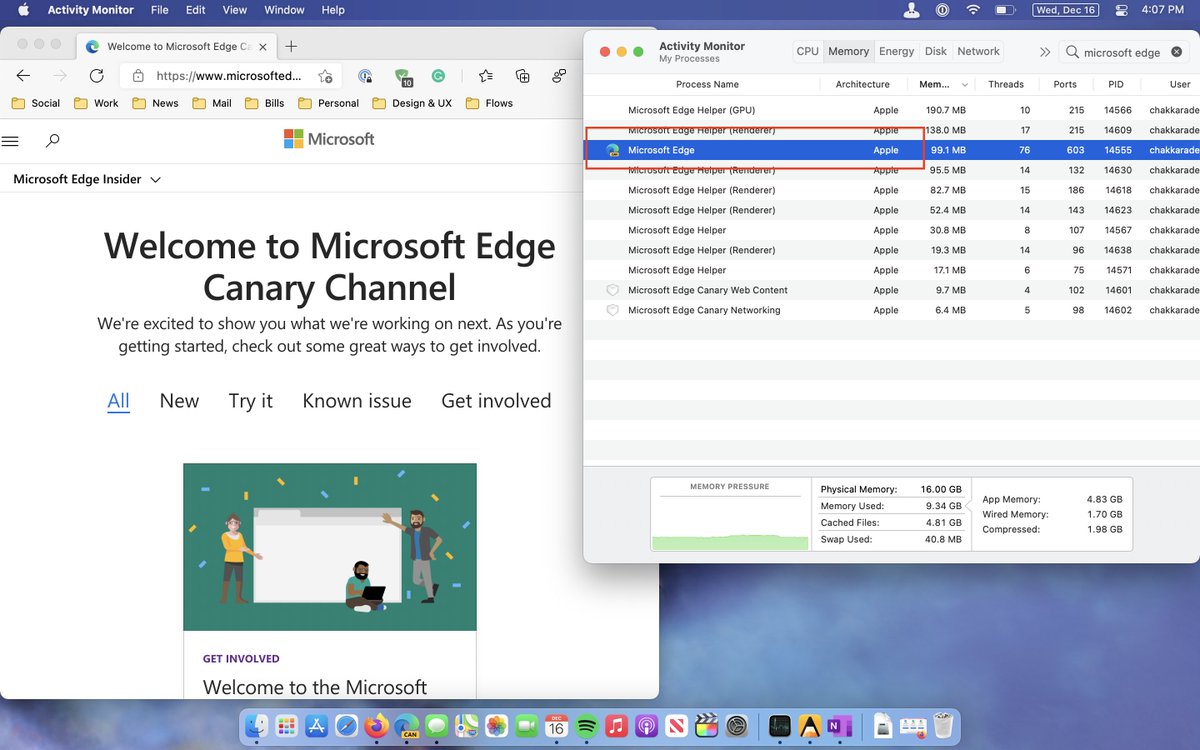This screenshot has width=1200, height=750.
Task: Open Final Cut Pro in the Dock
Action: pos(707,726)
